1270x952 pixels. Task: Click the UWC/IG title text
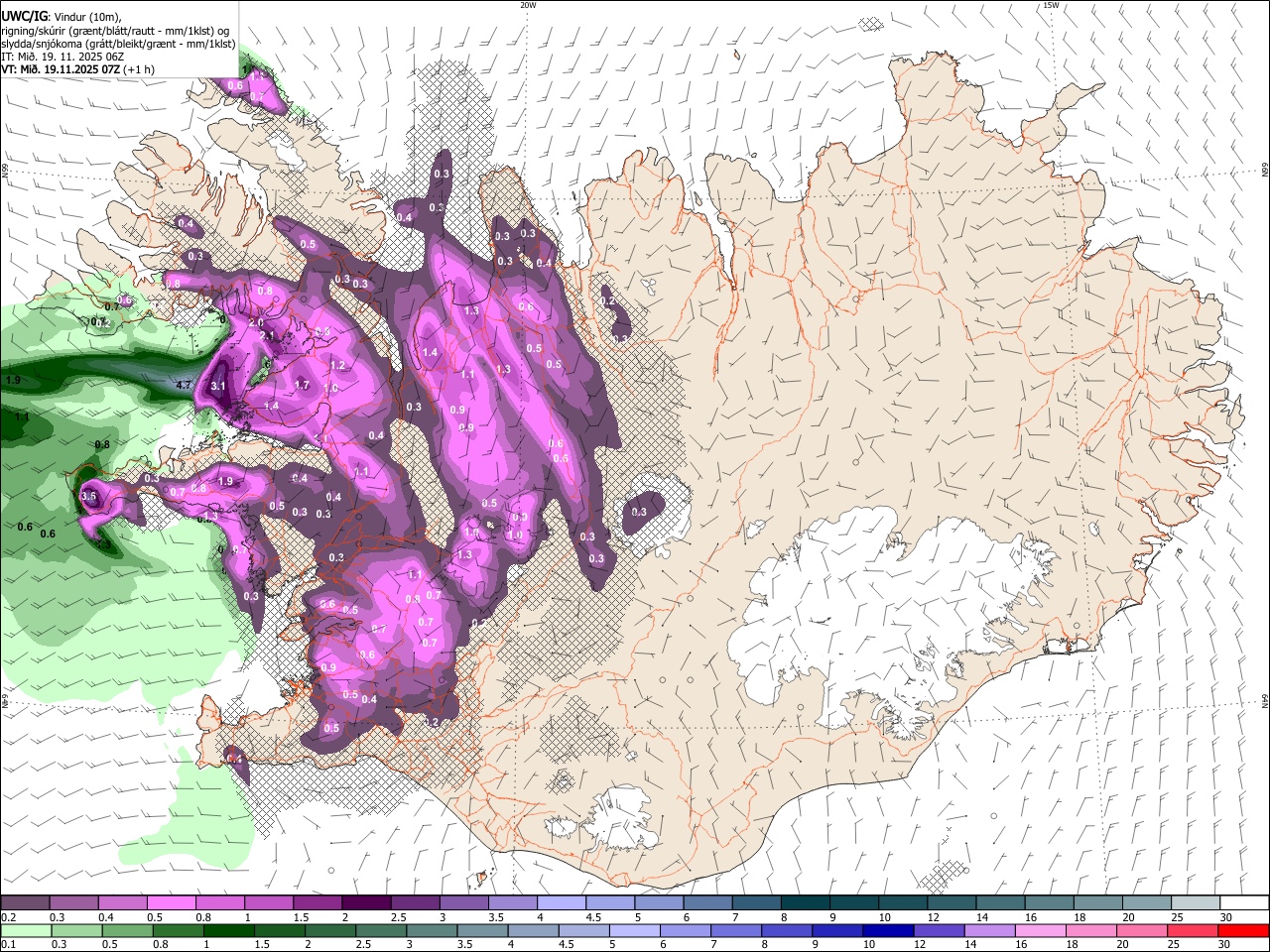(x=24, y=15)
